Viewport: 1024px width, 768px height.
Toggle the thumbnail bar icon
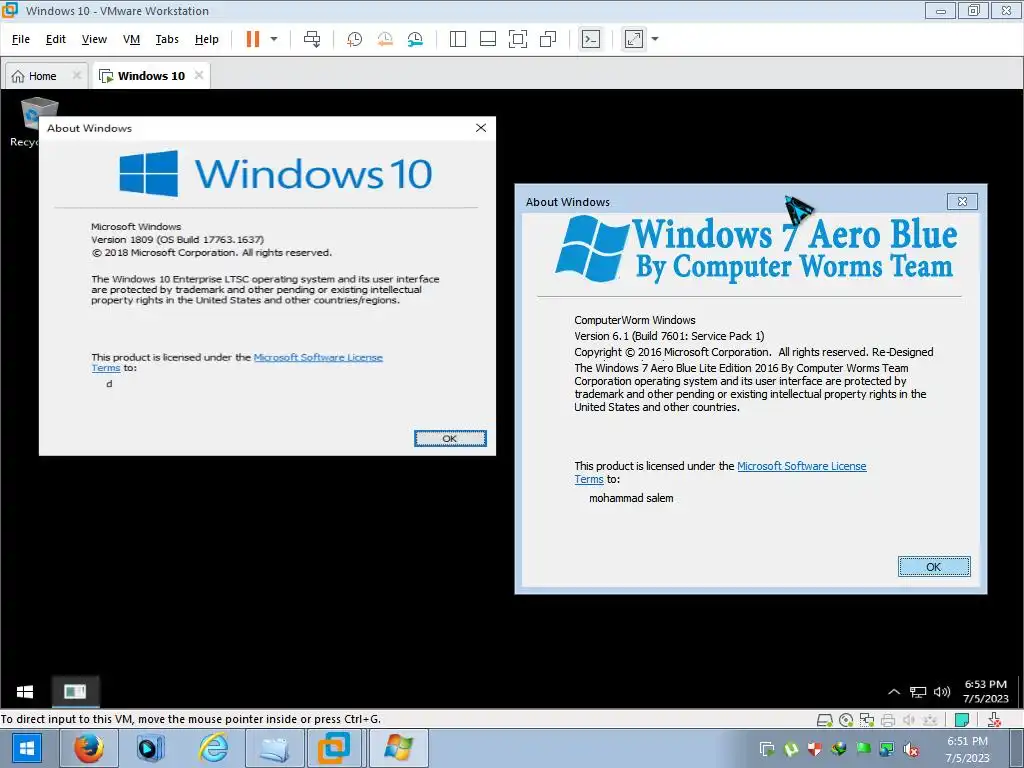[x=488, y=39]
